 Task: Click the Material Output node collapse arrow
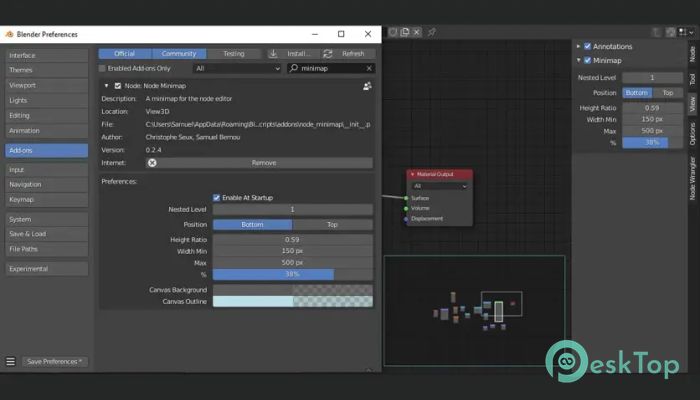(x=412, y=174)
